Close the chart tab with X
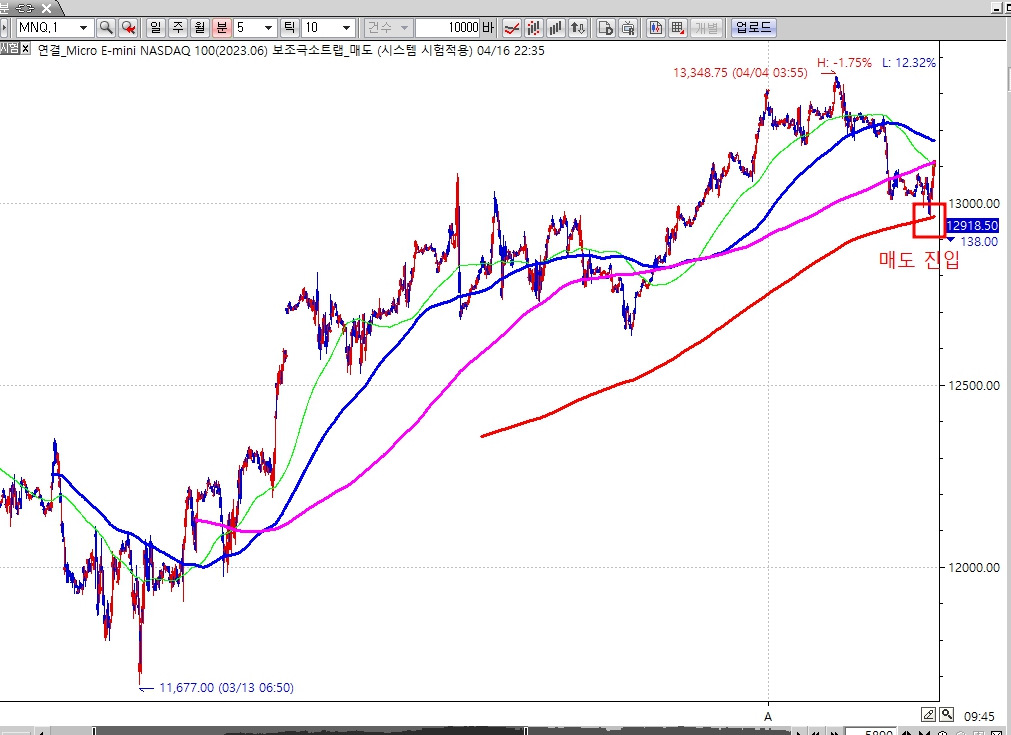The image size is (1011, 735). (26, 48)
